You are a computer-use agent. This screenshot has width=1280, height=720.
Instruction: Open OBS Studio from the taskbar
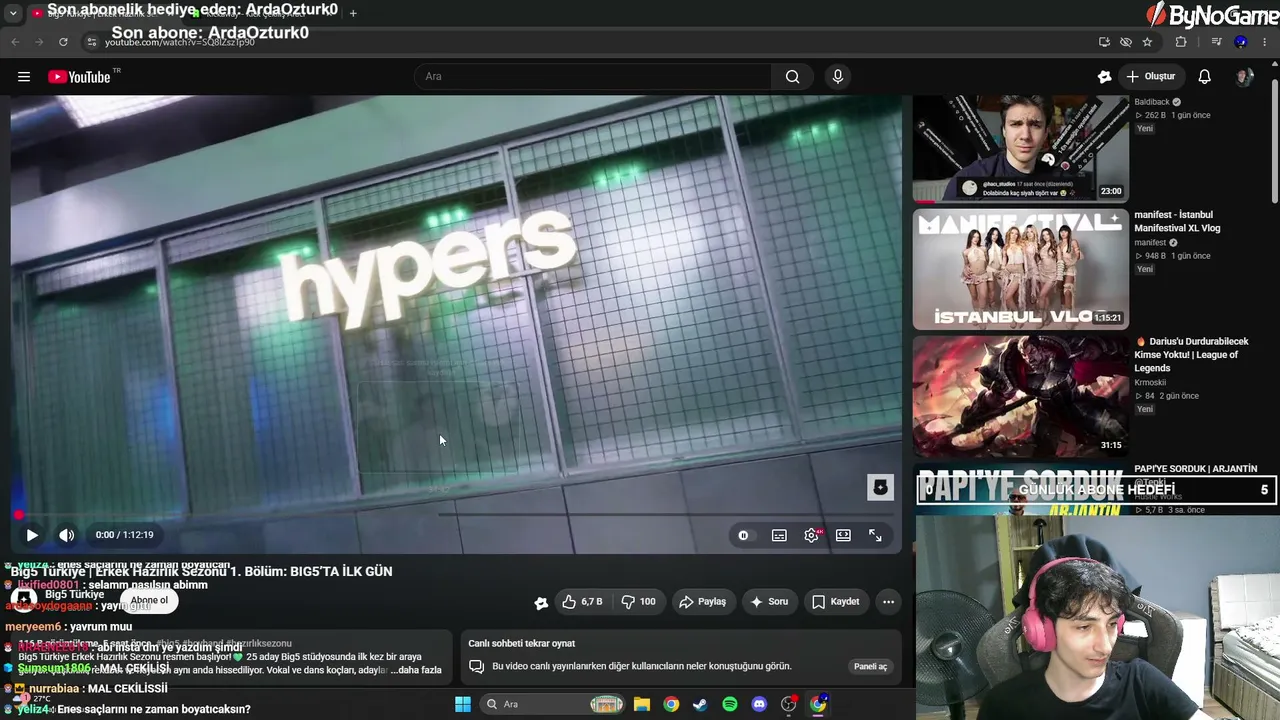(x=789, y=704)
